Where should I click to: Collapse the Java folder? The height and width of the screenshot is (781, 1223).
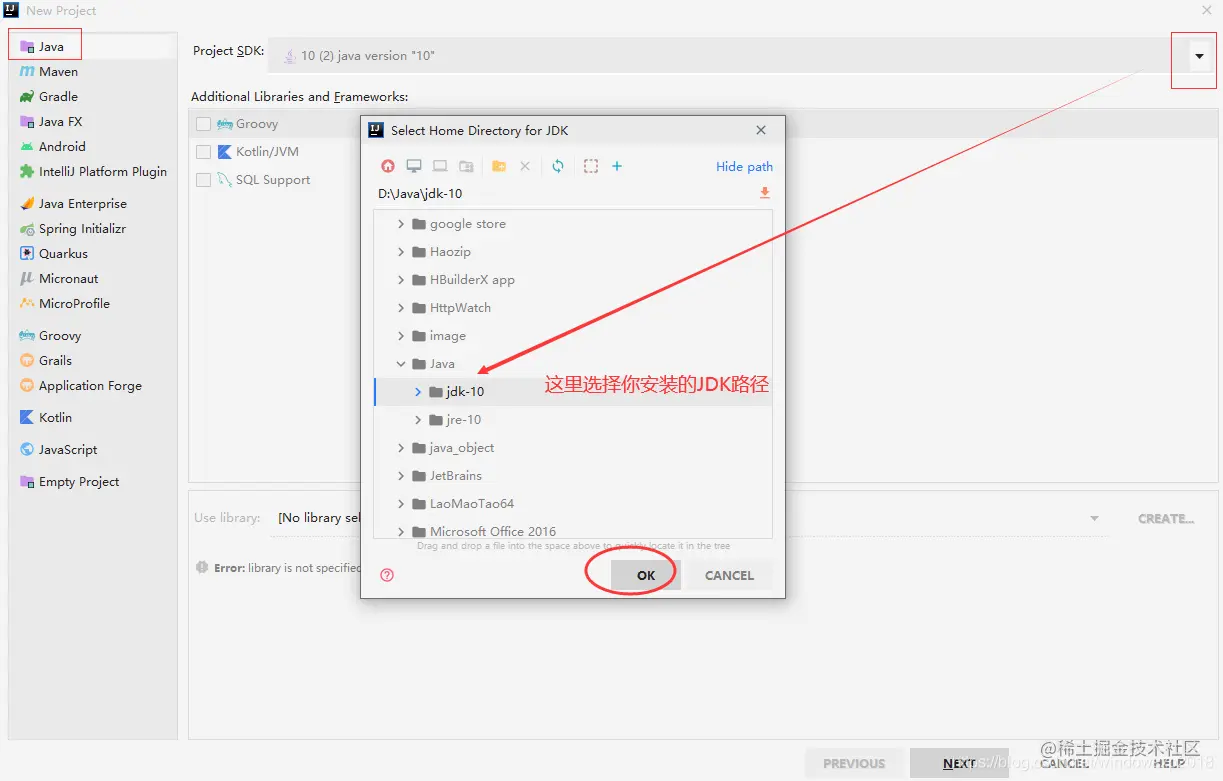pyautogui.click(x=401, y=364)
